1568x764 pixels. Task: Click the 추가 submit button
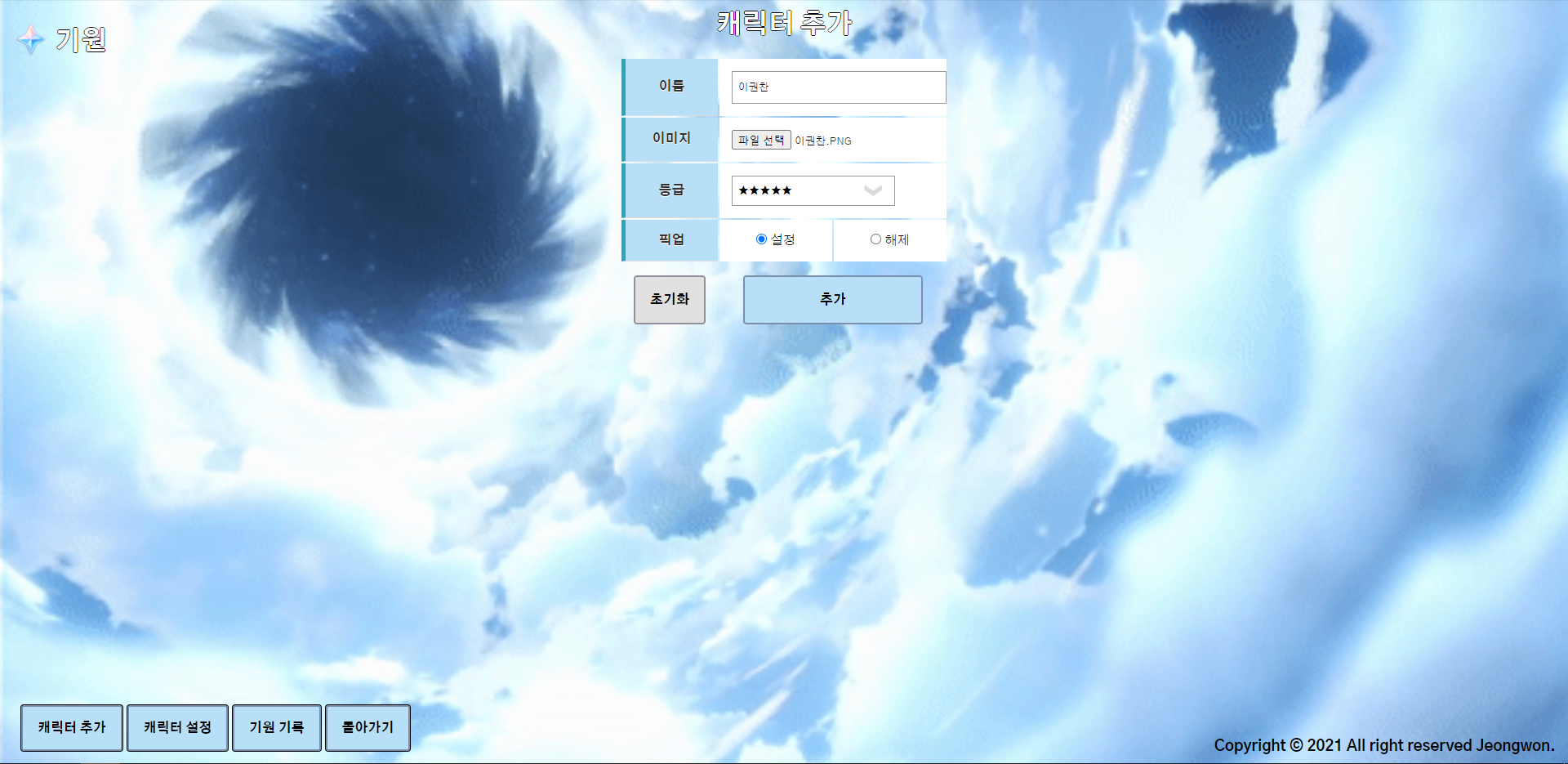(x=833, y=300)
